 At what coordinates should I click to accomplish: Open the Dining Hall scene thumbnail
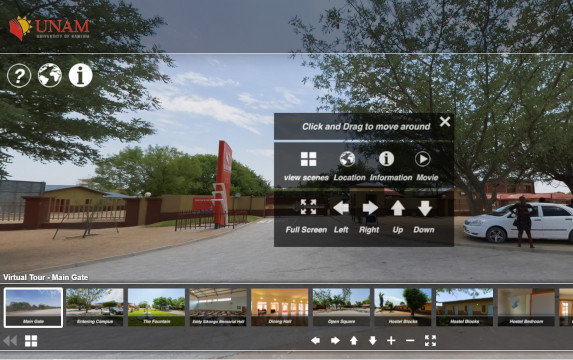coord(280,307)
